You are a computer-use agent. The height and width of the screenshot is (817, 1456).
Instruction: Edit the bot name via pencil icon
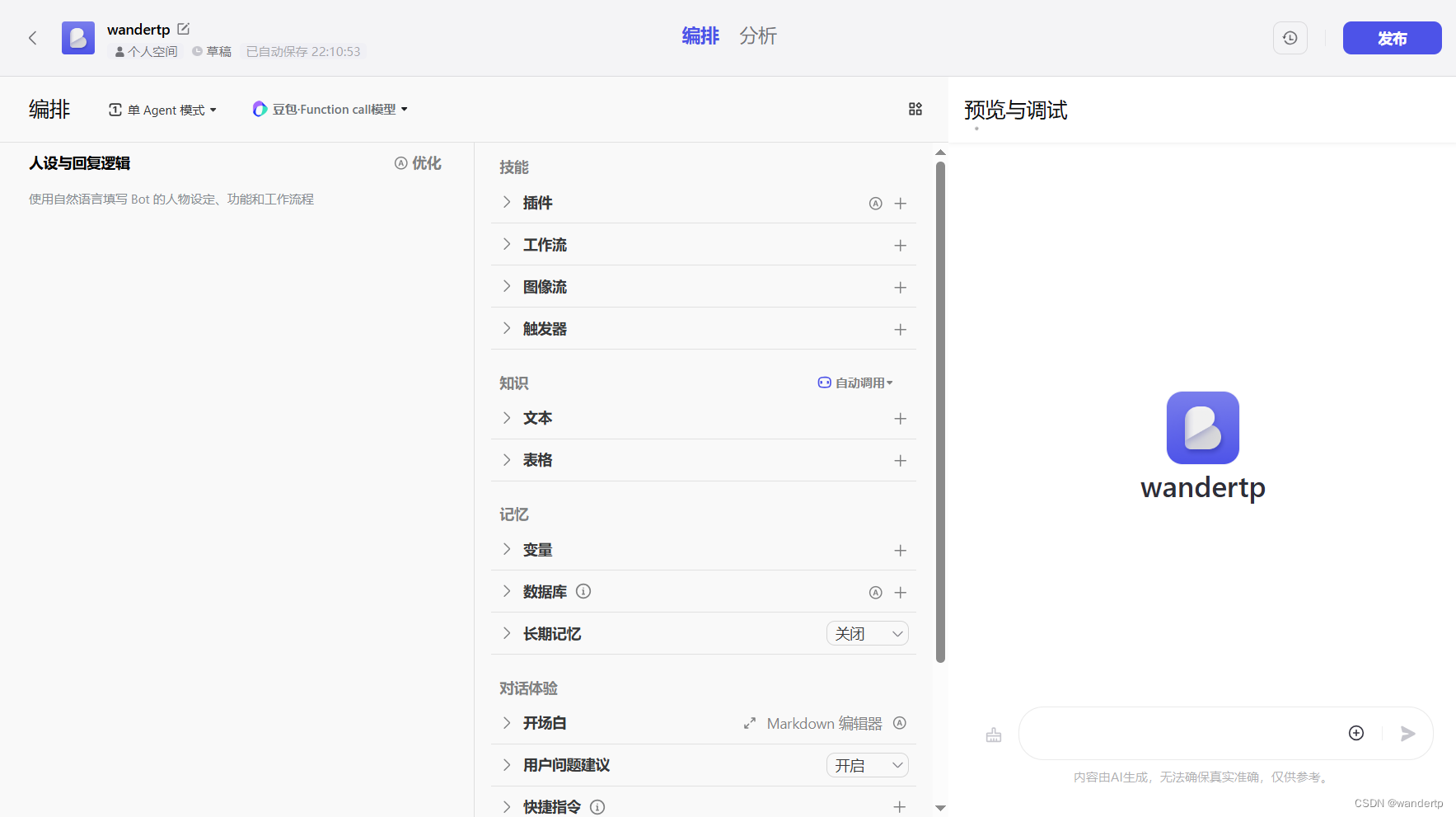pyautogui.click(x=184, y=29)
